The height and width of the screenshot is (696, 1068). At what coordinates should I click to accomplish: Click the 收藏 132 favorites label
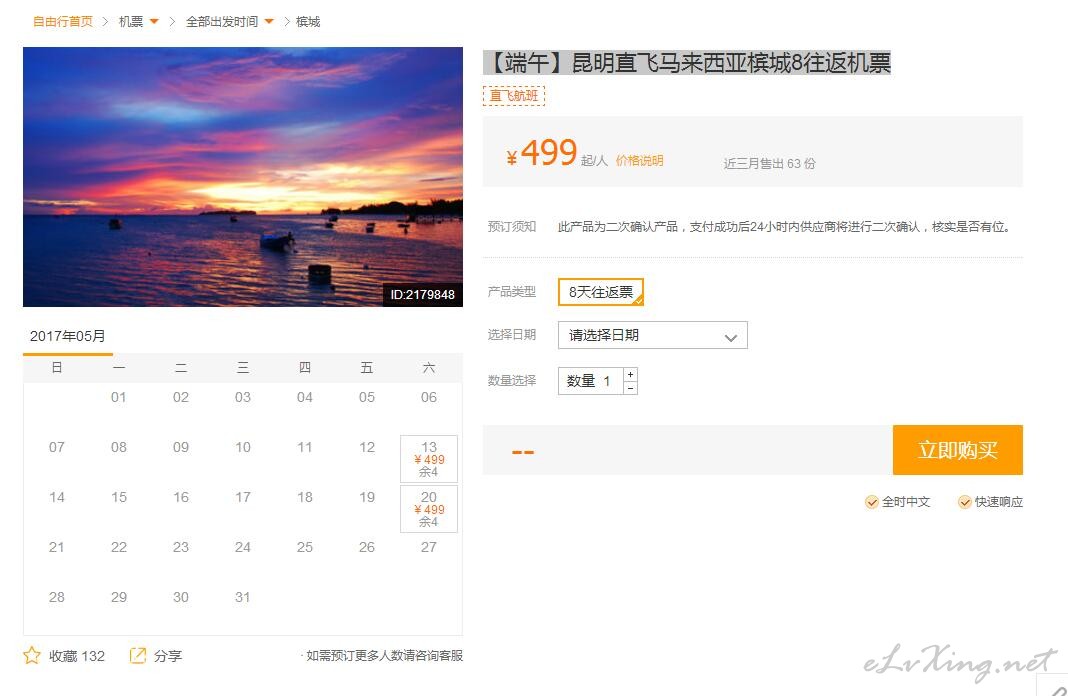pyautogui.click(x=76, y=657)
